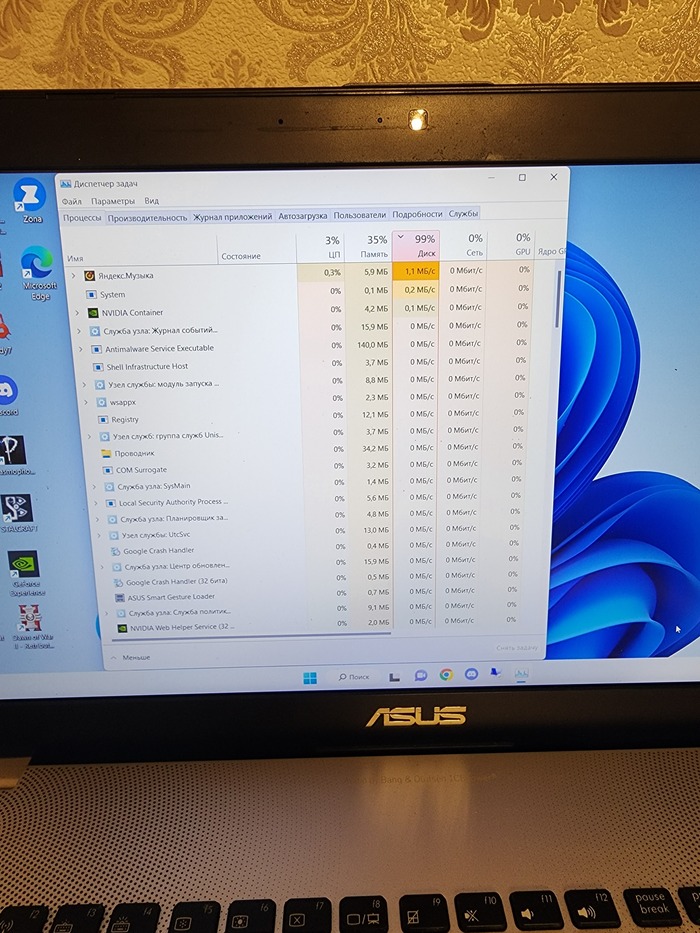Click the Task Manager taskbar icon

(x=521, y=673)
